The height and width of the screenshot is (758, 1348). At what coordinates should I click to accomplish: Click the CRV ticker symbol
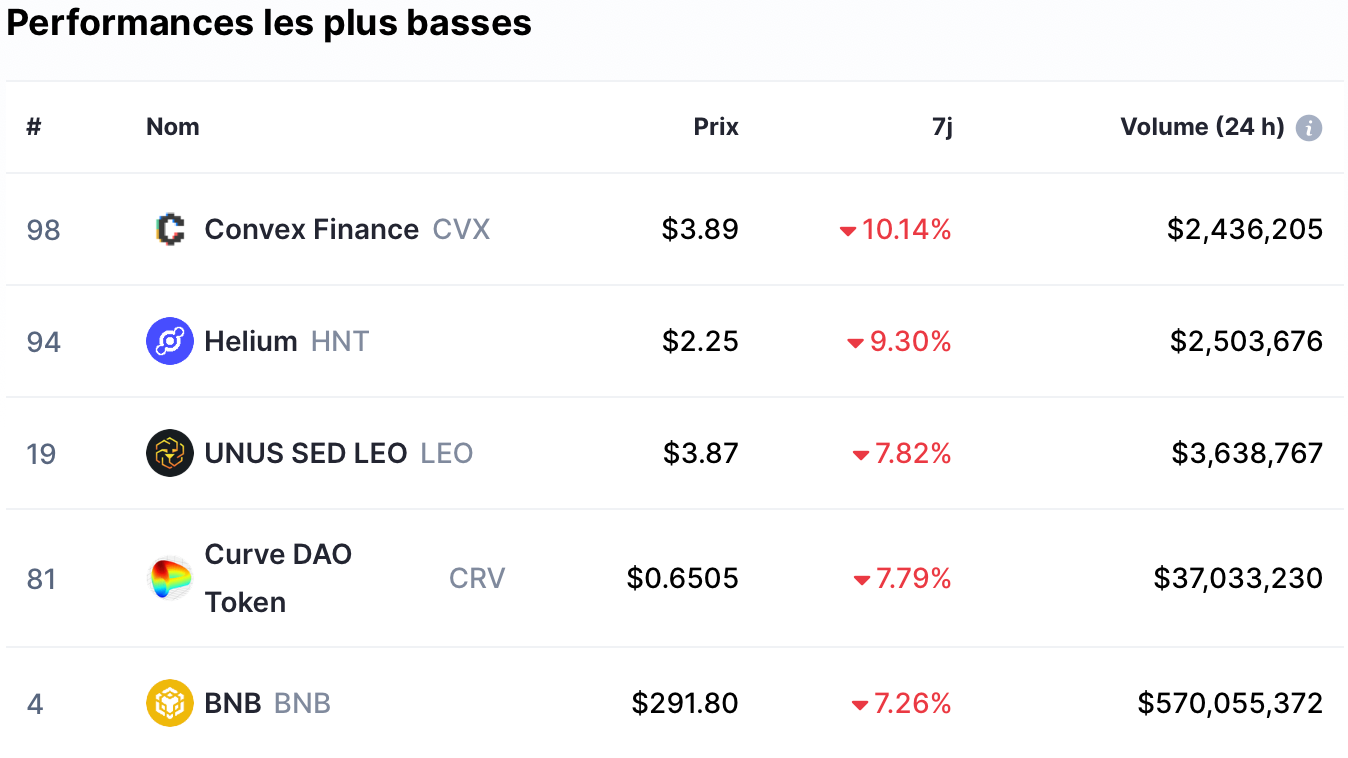coord(477,578)
